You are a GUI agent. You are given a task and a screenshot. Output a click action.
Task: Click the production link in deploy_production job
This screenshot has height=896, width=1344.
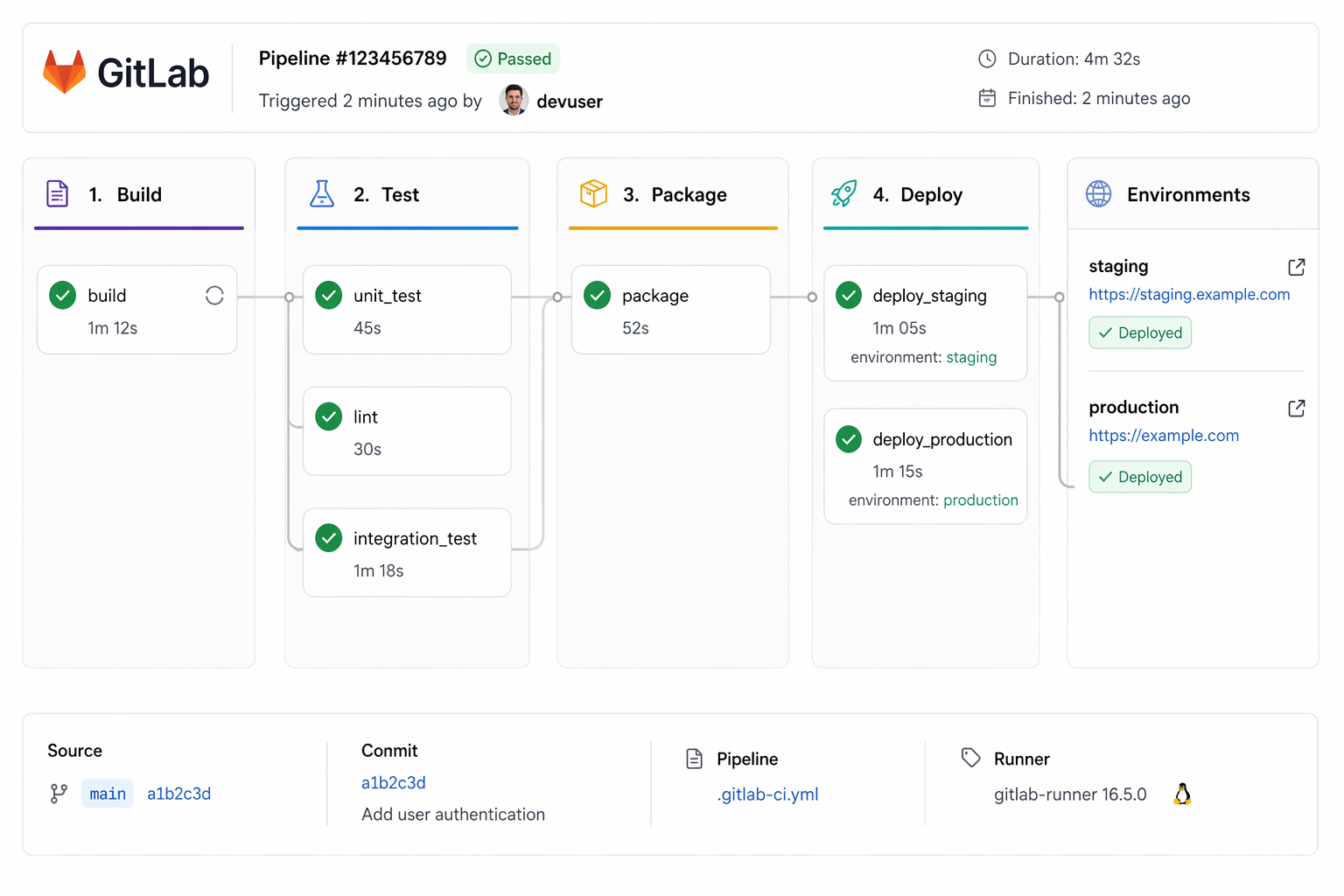tap(981, 500)
